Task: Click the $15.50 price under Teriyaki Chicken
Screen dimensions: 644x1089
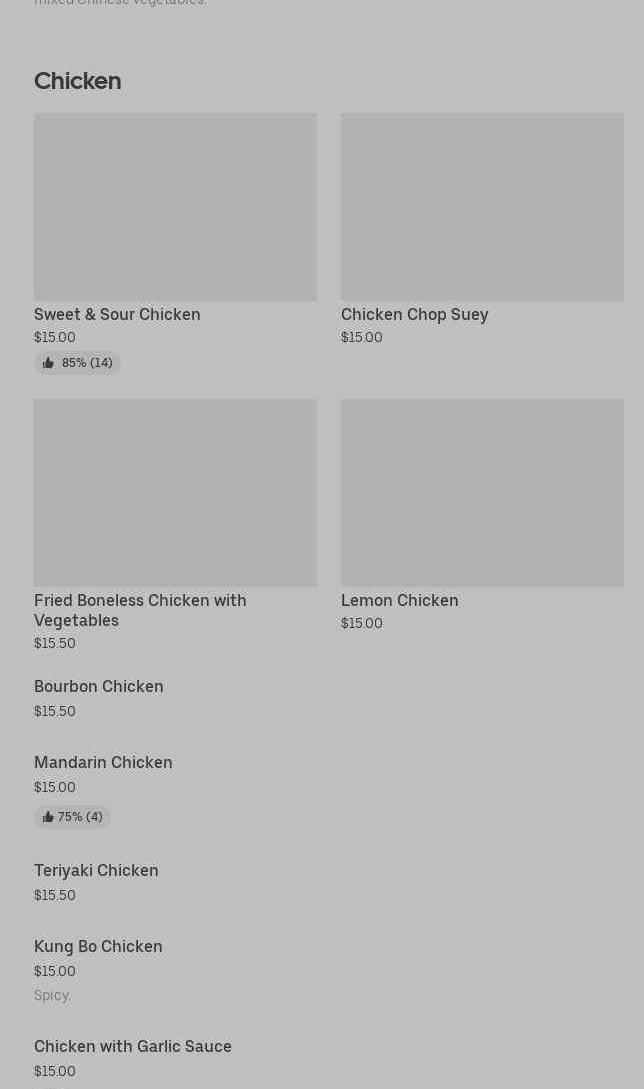Action: (x=55, y=895)
